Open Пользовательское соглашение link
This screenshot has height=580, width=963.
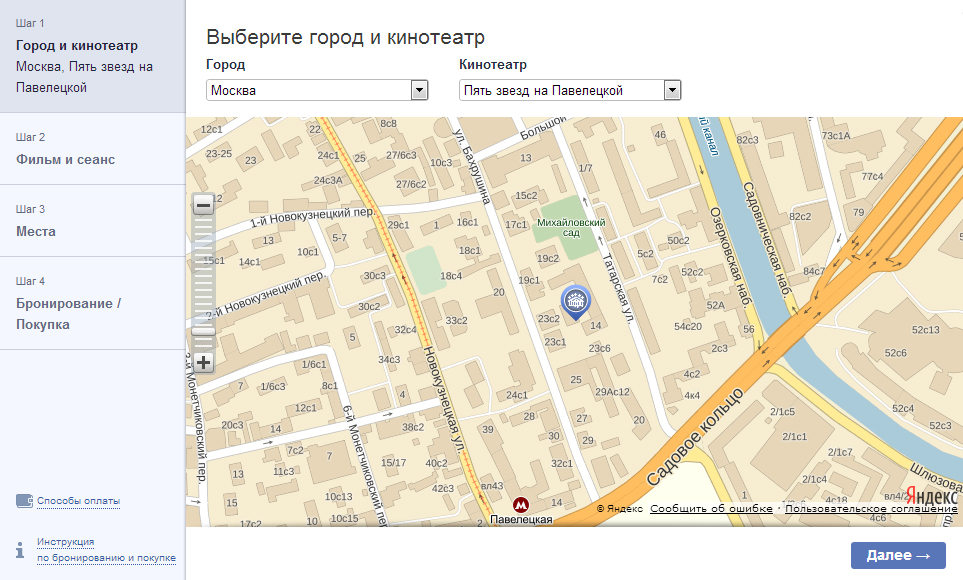(x=871, y=509)
